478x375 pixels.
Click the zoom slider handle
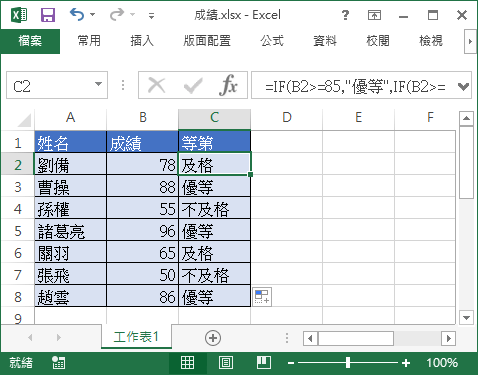coord(348,363)
